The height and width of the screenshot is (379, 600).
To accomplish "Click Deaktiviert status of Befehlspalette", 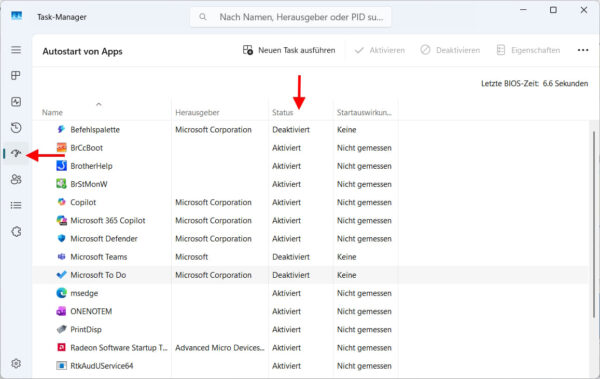I will (x=291, y=130).
